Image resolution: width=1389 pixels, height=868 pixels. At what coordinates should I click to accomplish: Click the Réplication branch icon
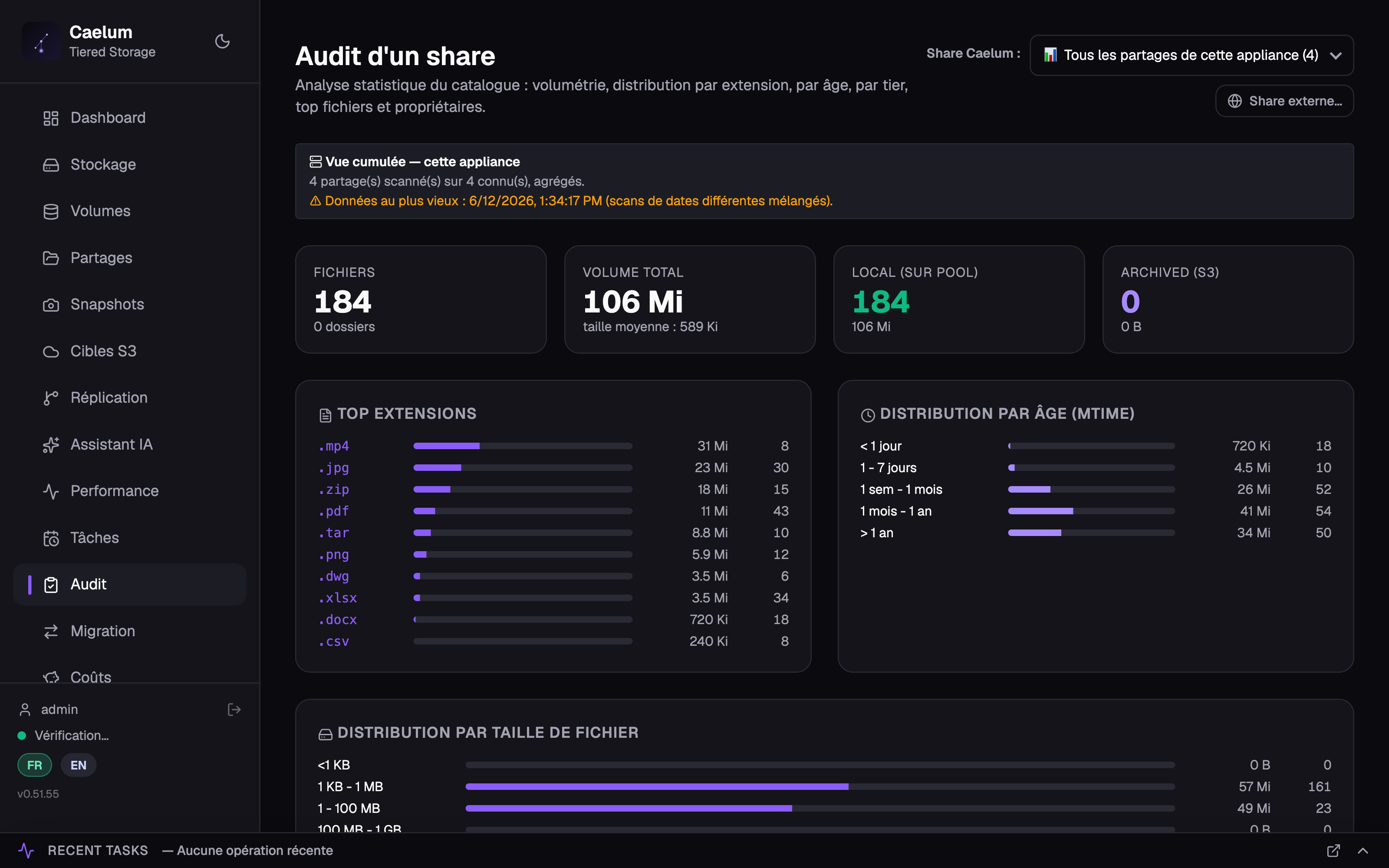click(51, 398)
